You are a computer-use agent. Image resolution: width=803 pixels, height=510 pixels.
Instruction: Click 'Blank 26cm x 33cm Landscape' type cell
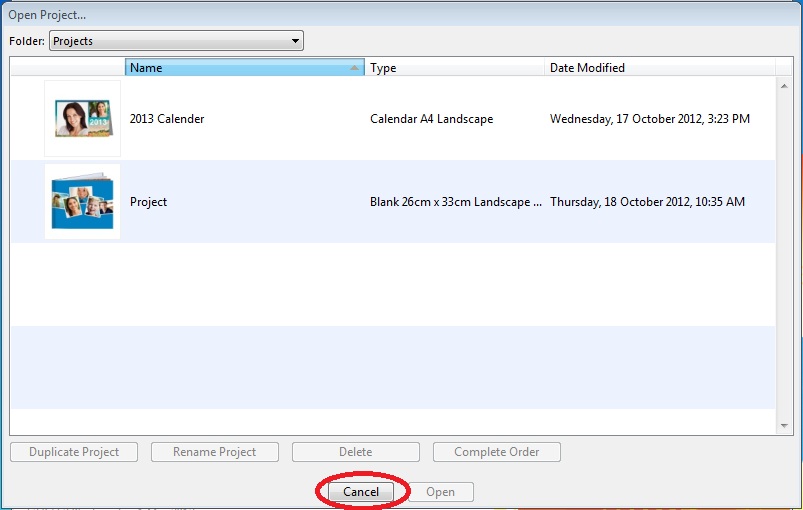coord(456,202)
